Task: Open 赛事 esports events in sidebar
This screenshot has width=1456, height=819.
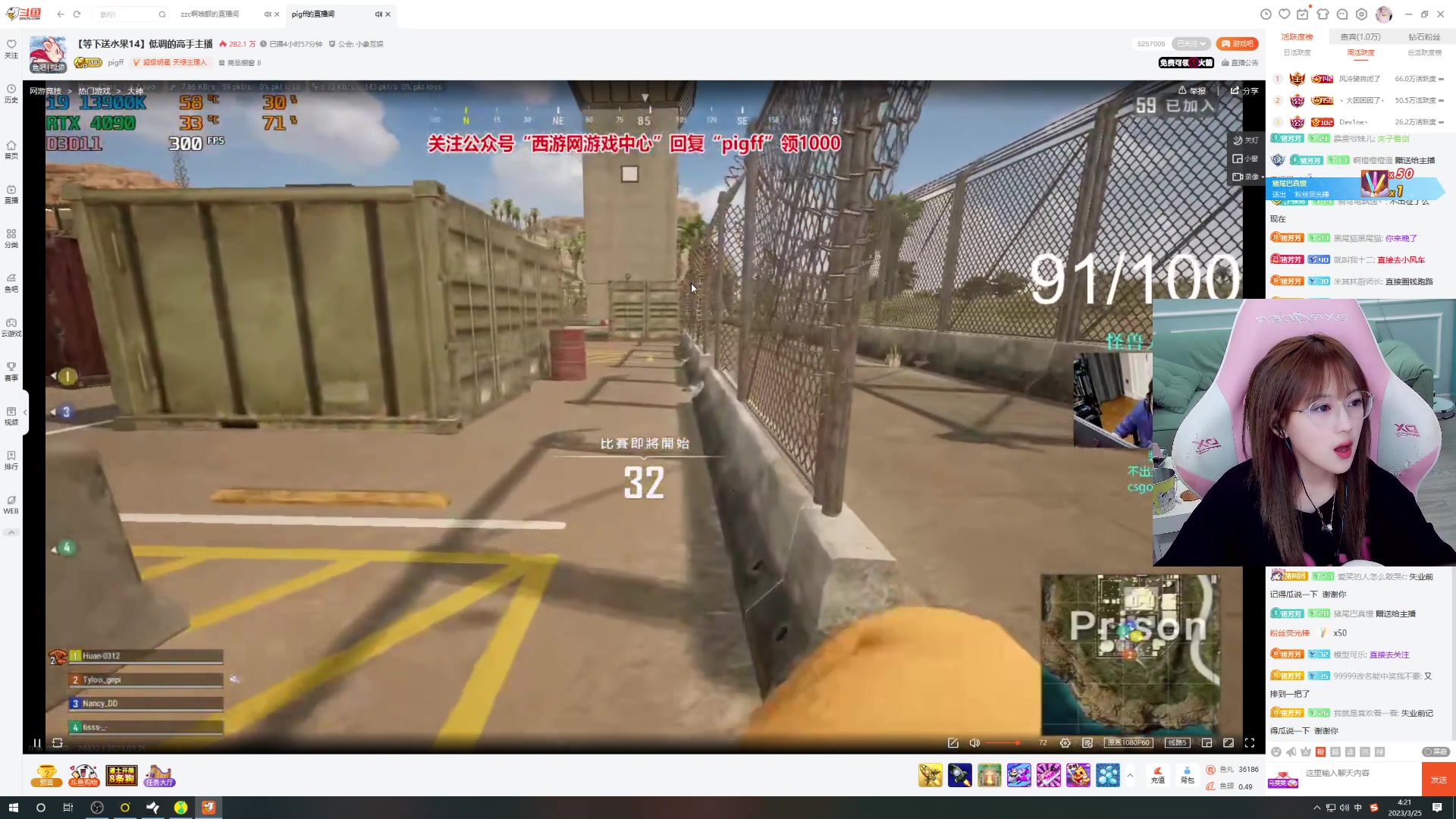Action: point(11,371)
